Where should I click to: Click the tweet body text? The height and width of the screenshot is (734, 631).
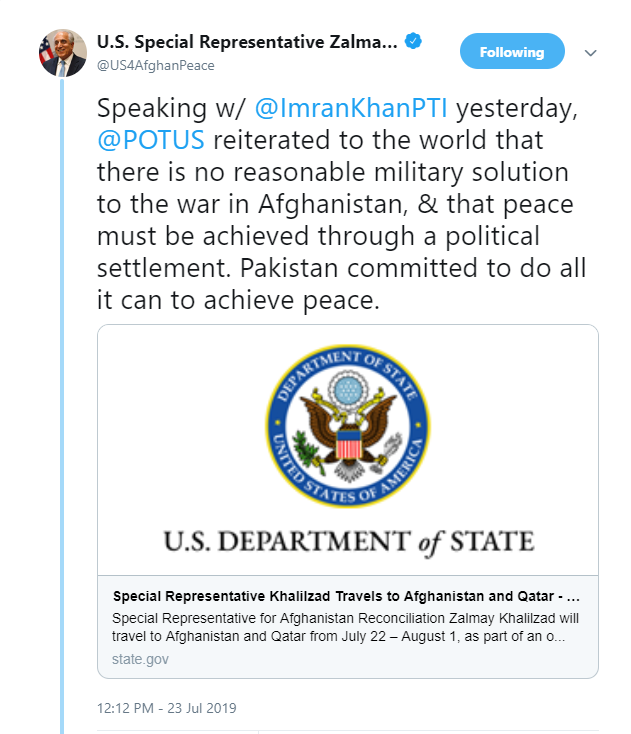point(342,204)
